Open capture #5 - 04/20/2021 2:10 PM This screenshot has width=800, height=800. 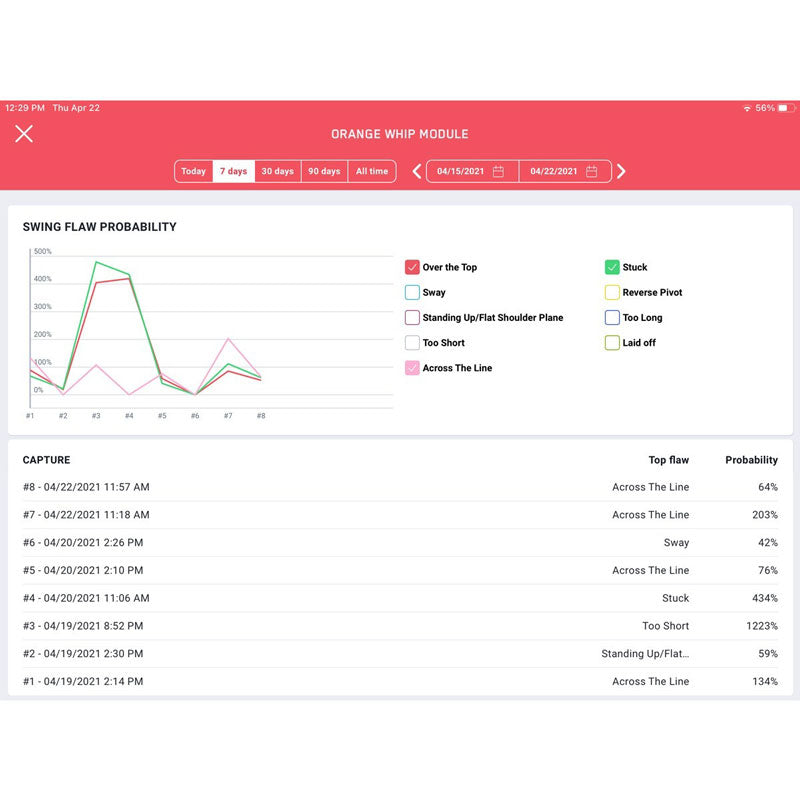400,570
